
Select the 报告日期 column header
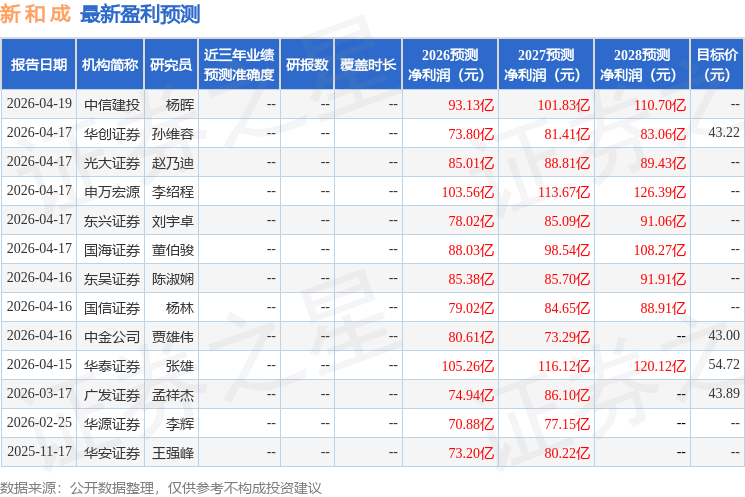pos(38,64)
